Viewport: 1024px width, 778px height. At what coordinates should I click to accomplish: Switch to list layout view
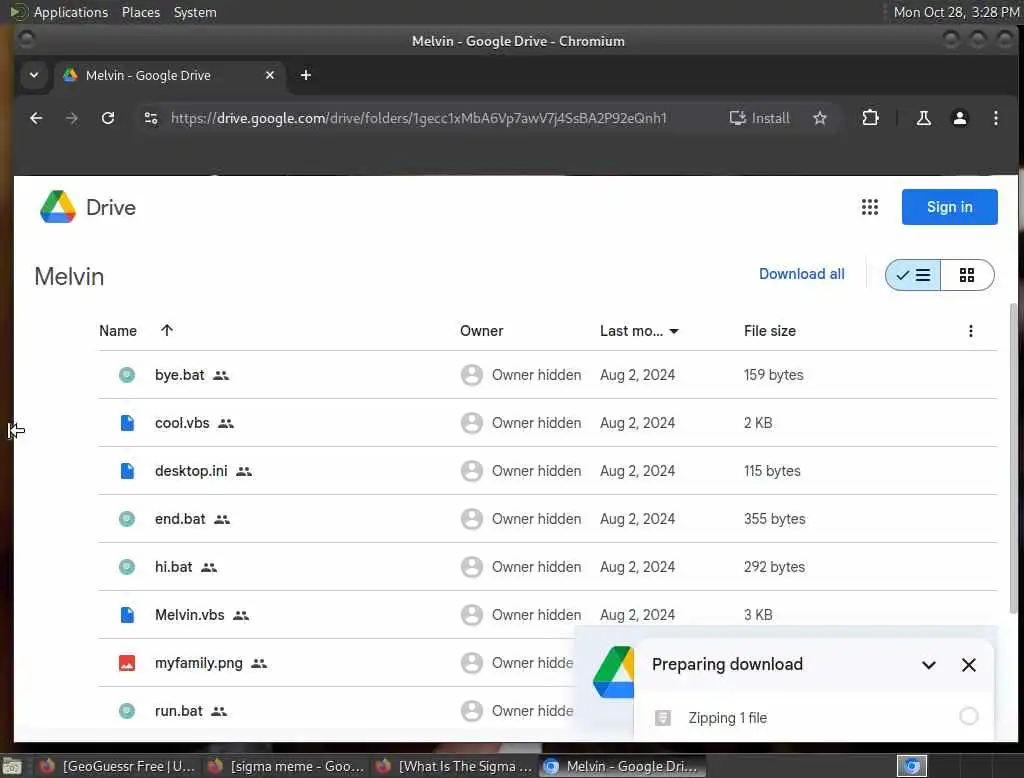(913, 275)
